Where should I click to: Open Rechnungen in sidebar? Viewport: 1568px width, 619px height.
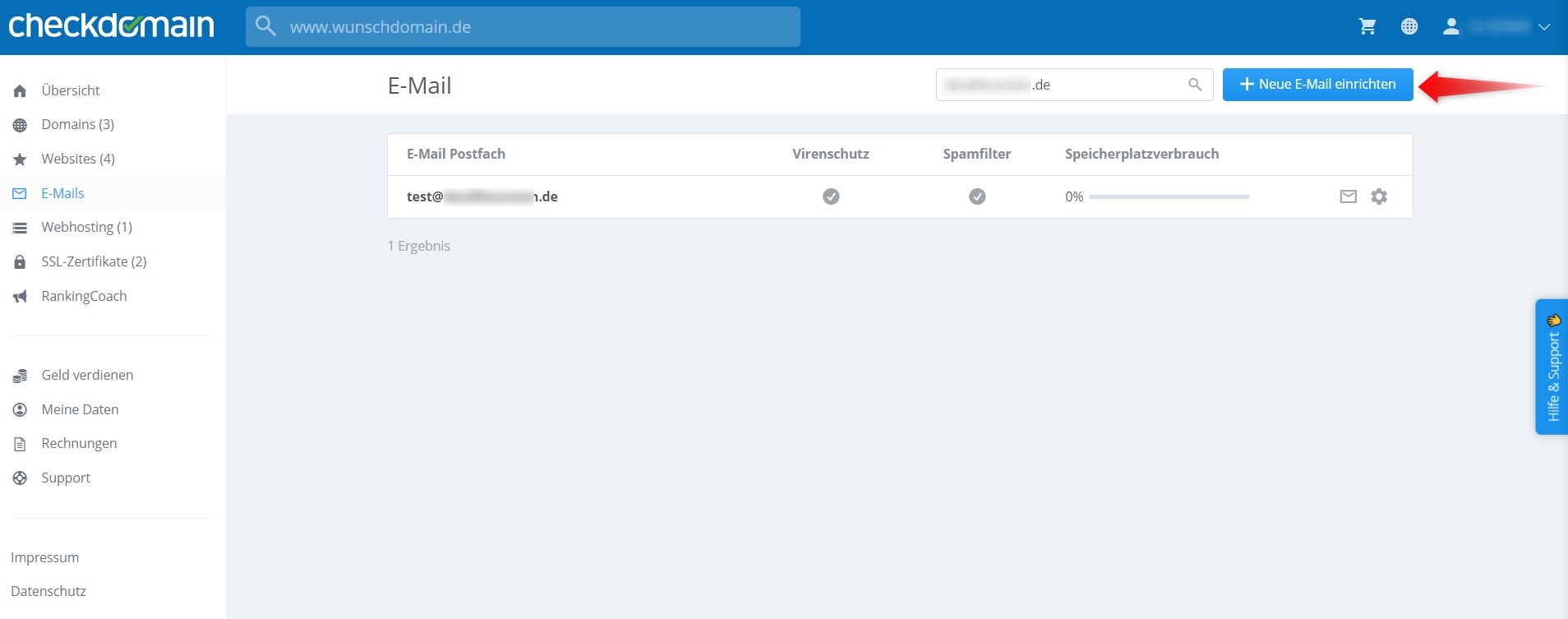click(79, 443)
